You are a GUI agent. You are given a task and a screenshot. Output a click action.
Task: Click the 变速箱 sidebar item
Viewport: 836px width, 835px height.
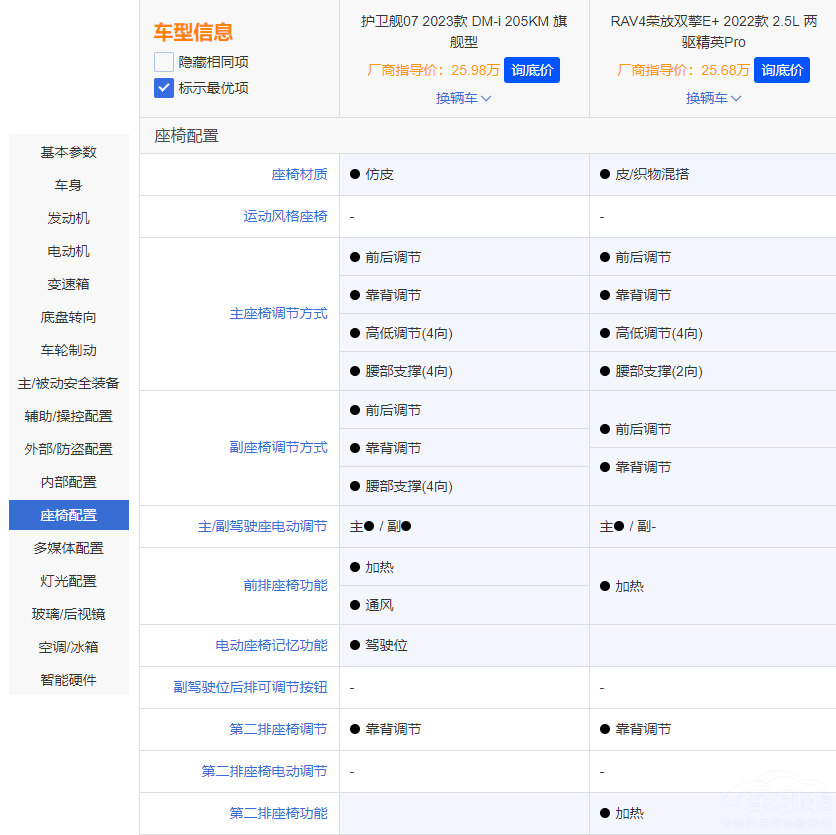point(67,284)
